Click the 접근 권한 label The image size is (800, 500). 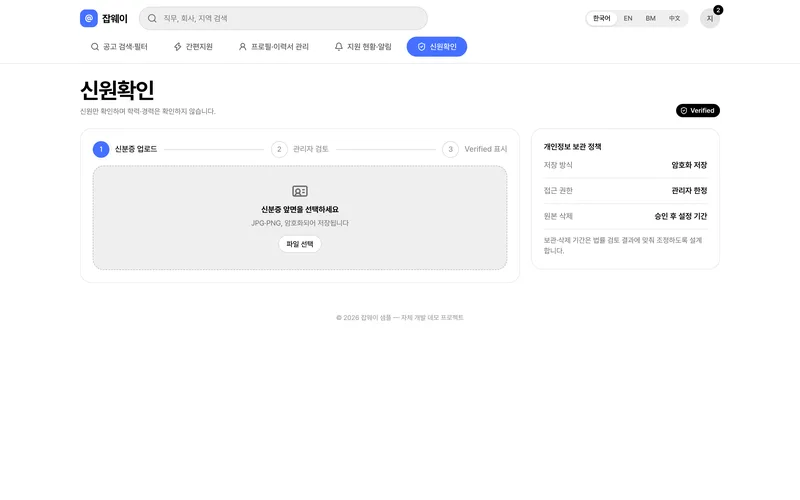click(558, 190)
